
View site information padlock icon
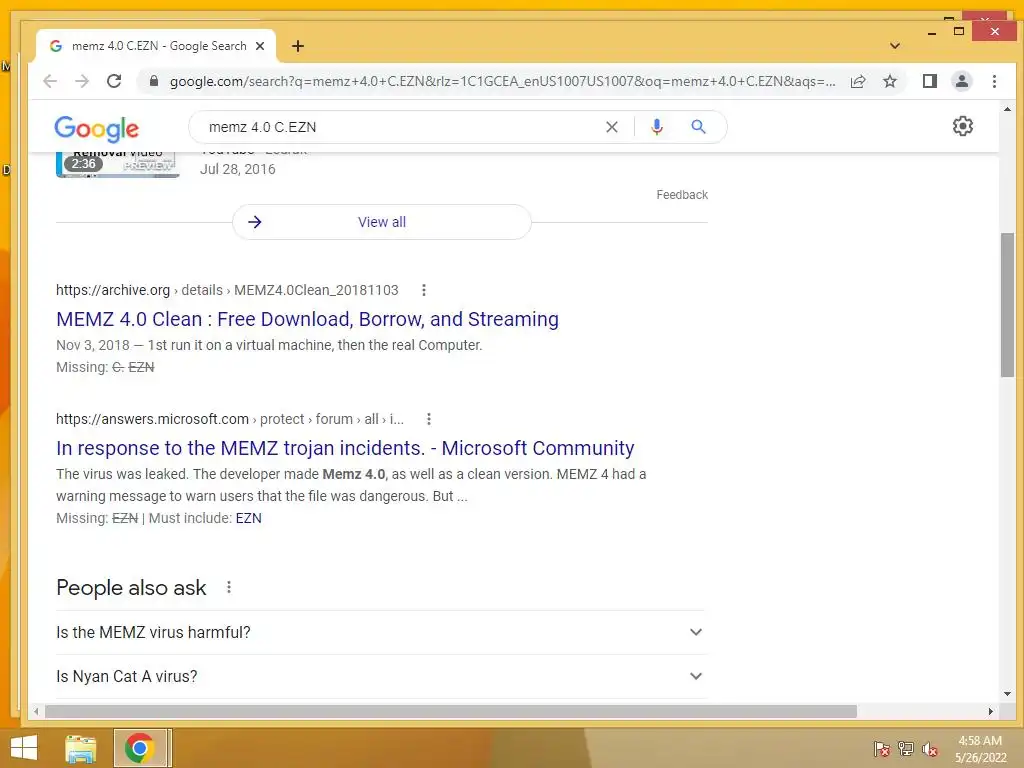pyautogui.click(x=153, y=81)
